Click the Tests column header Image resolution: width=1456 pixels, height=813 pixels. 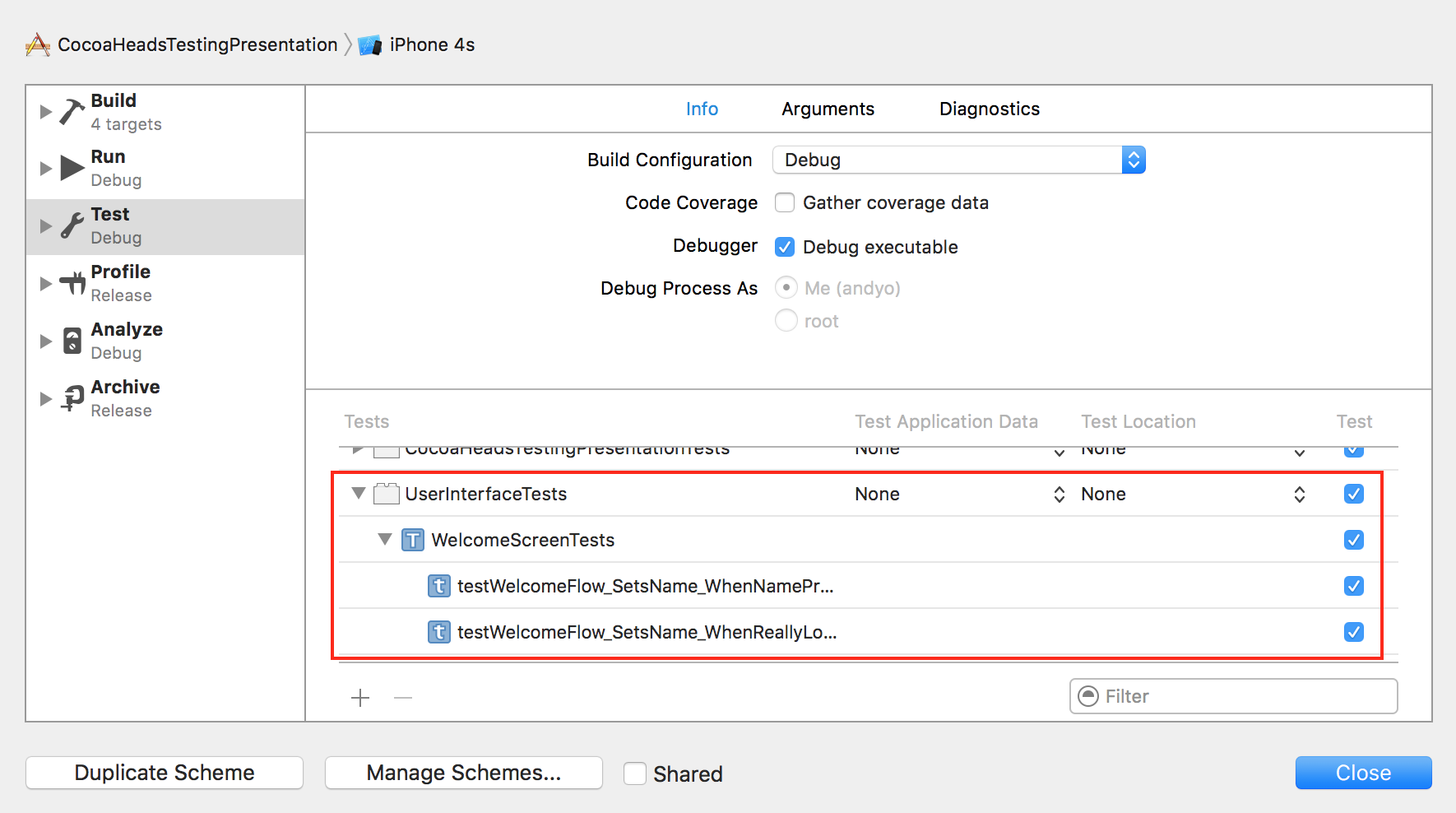[366, 421]
